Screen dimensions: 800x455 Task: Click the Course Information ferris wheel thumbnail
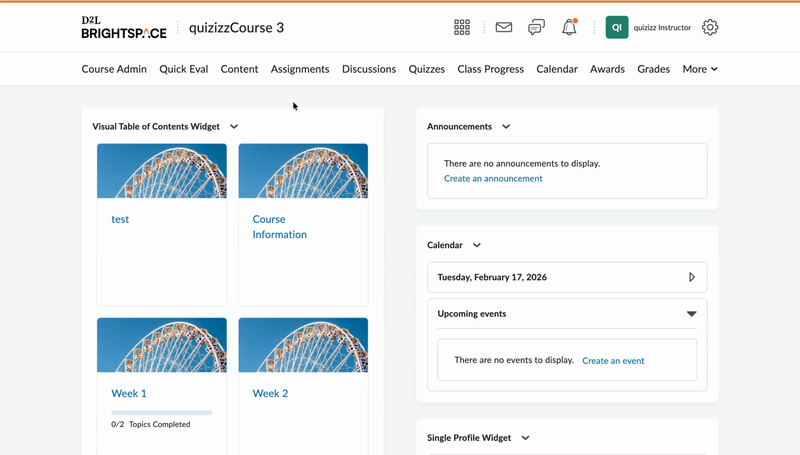pos(303,171)
